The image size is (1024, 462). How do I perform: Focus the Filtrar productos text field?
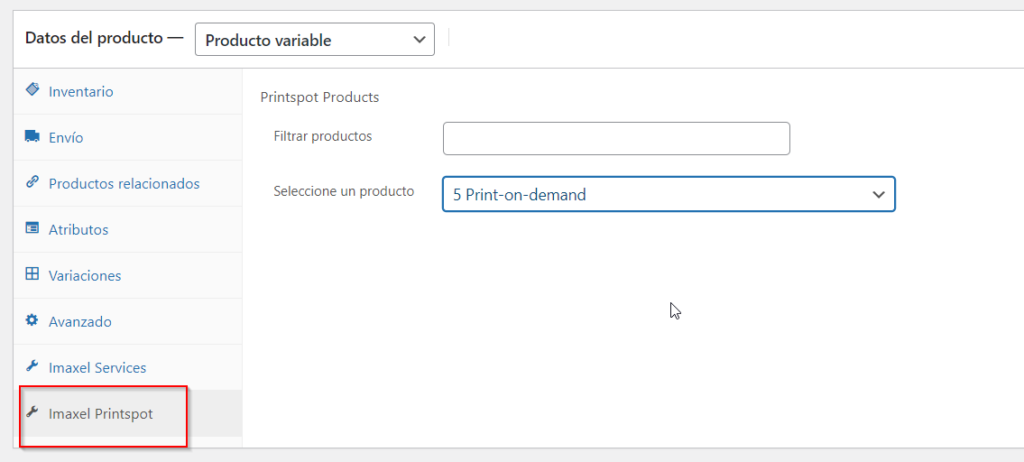click(616, 139)
